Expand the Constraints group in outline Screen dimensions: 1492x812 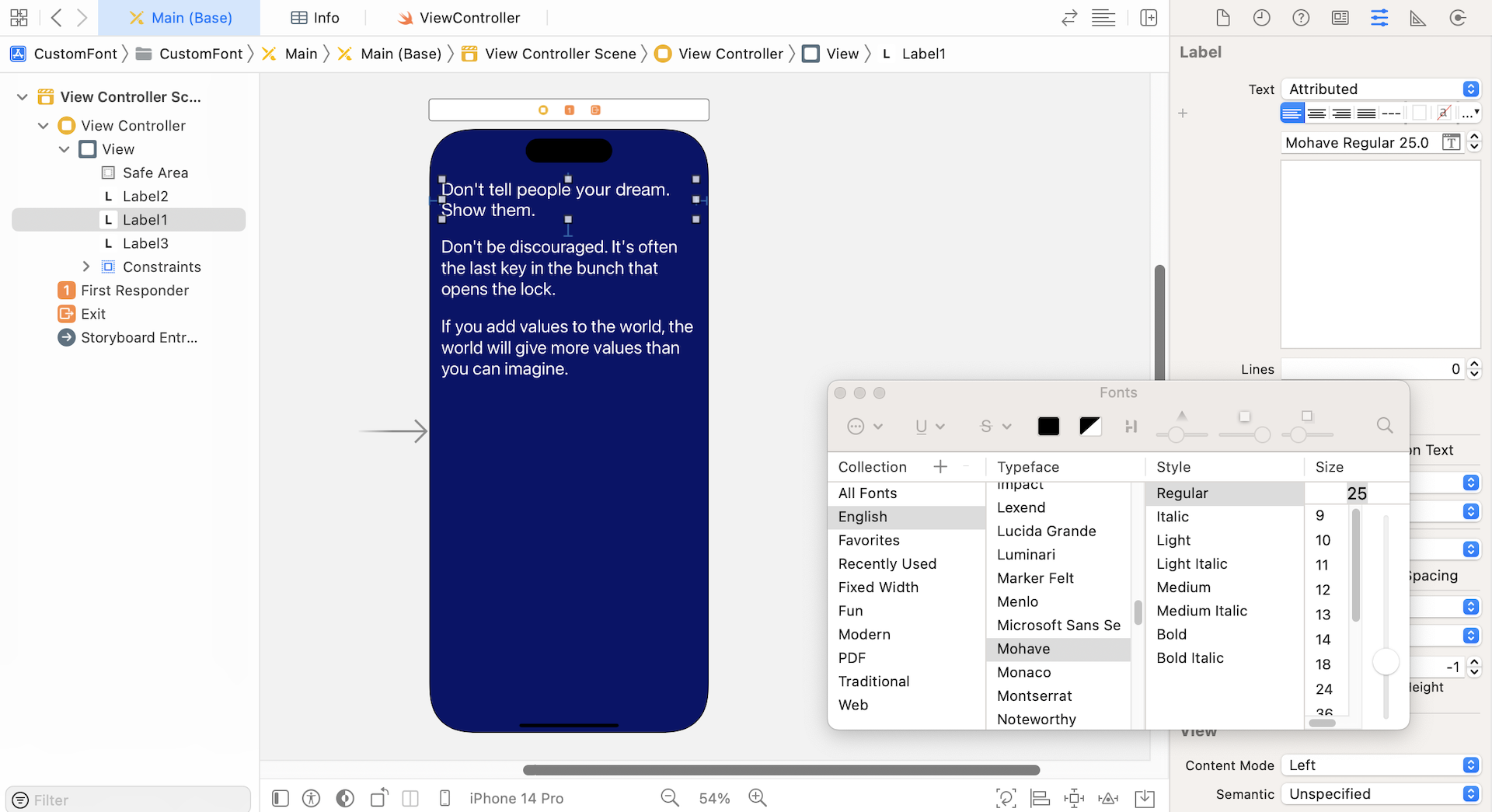coord(86,267)
